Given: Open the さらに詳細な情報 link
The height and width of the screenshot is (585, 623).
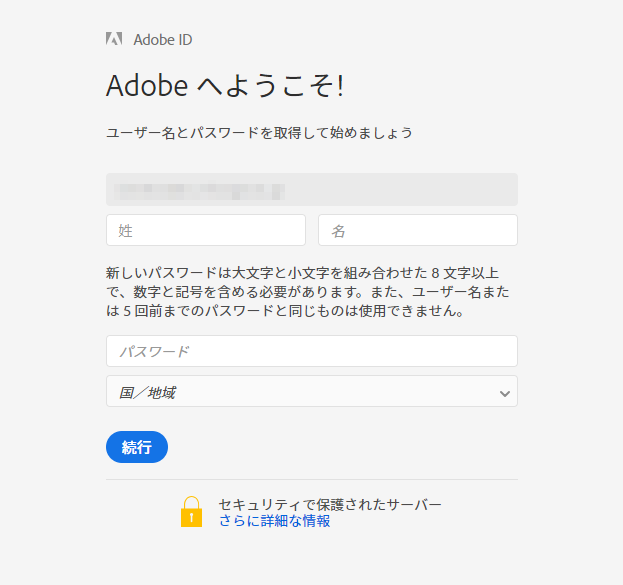Looking at the screenshot, I should 275,521.
